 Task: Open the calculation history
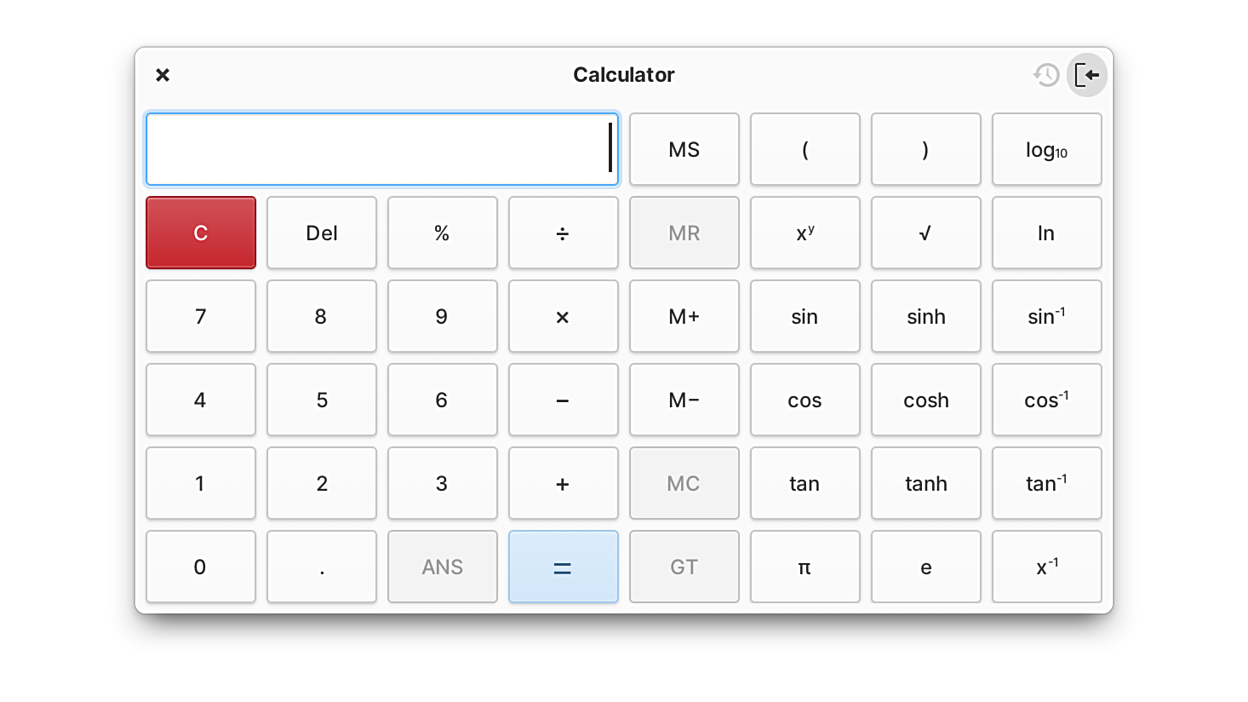[1046, 75]
